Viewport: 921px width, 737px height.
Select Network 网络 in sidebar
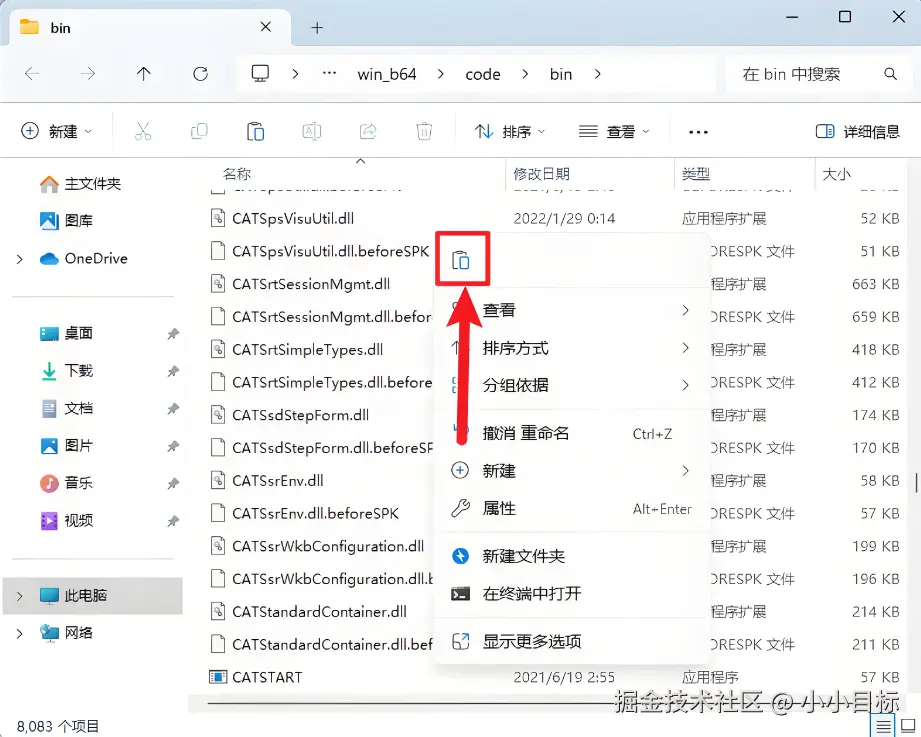(x=66, y=633)
